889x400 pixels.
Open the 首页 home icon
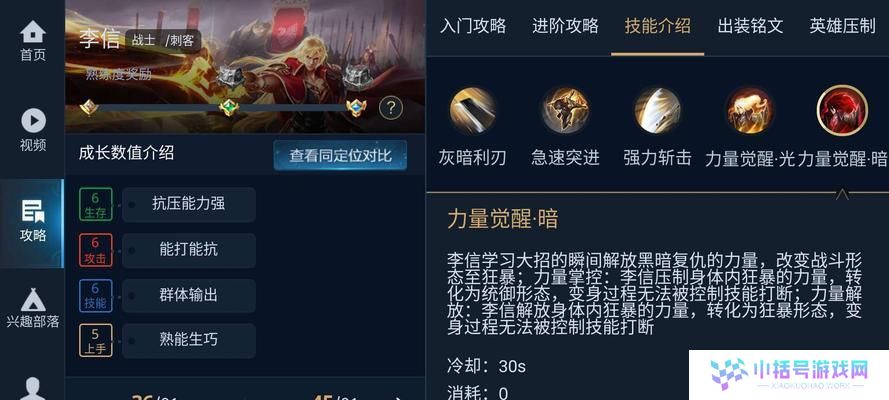pyautogui.click(x=33, y=41)
